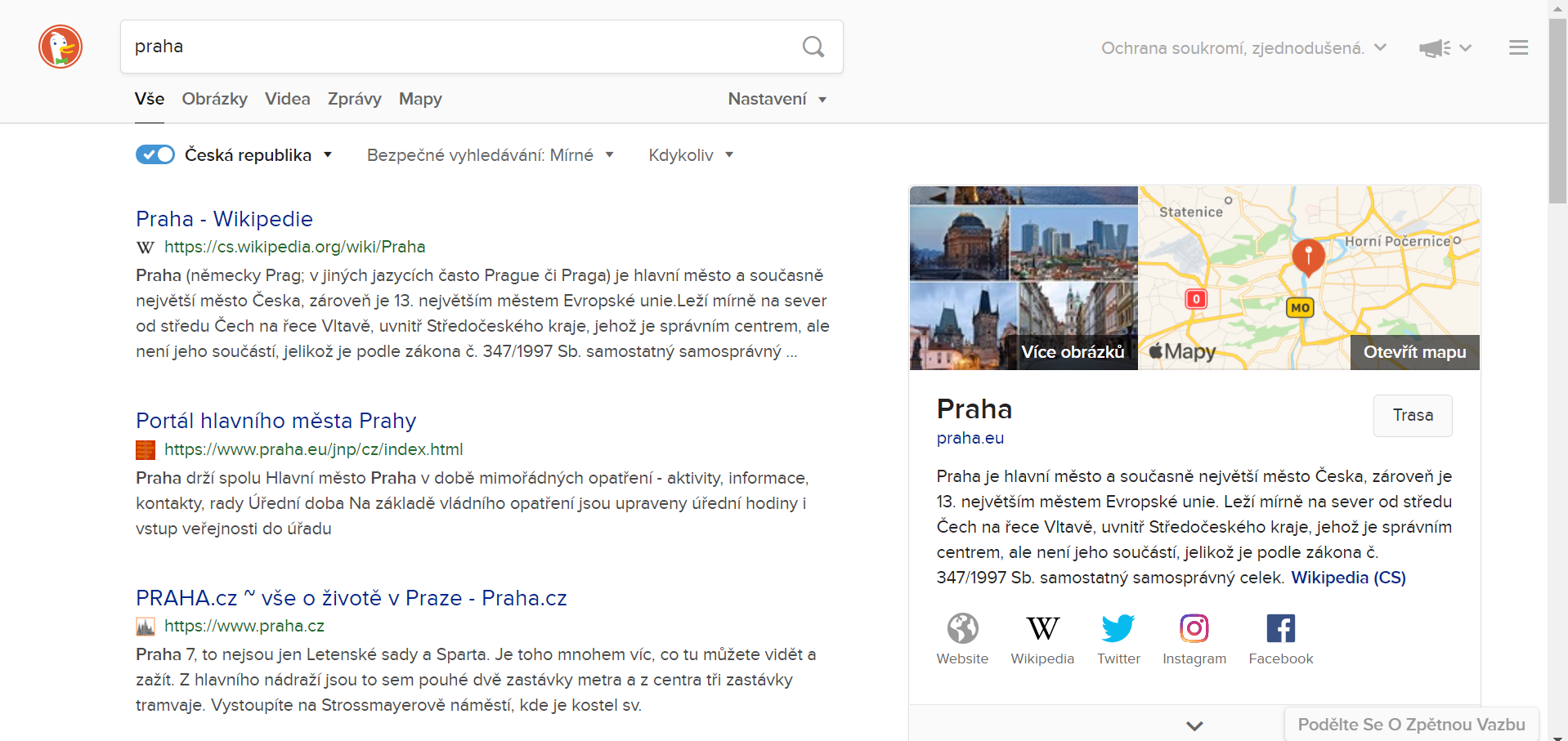Open the Website globe icon
Screen dimensions: 1568x741
point(962,628)
